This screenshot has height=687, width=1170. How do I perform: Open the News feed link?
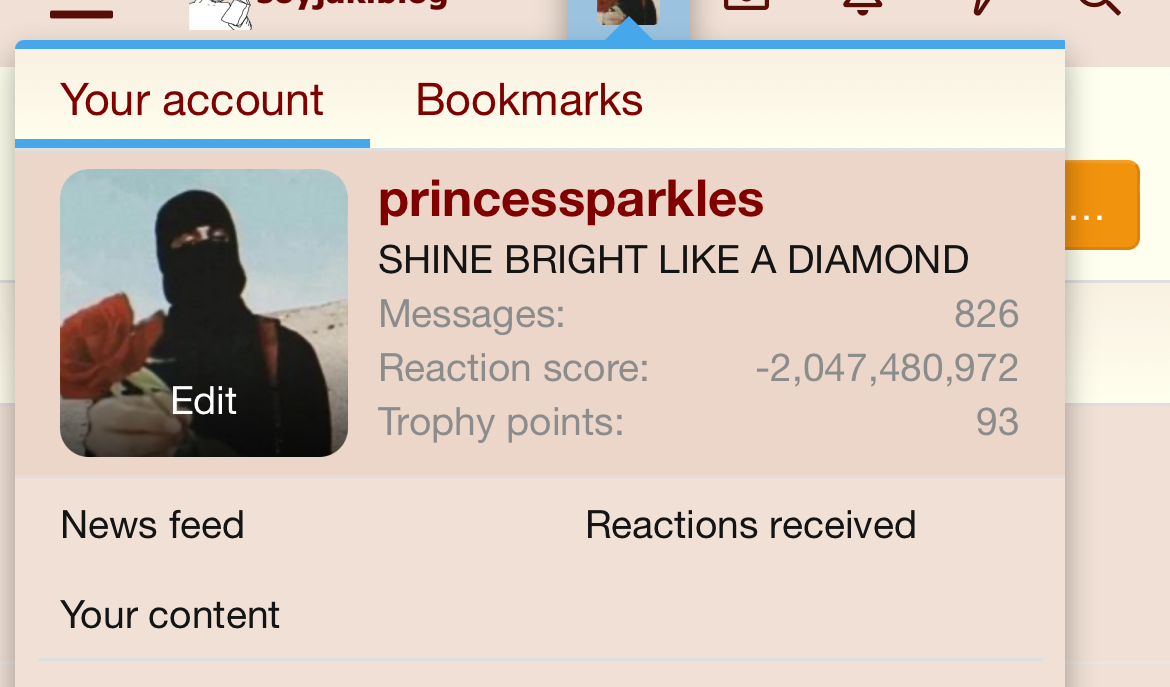coord(152,524)
